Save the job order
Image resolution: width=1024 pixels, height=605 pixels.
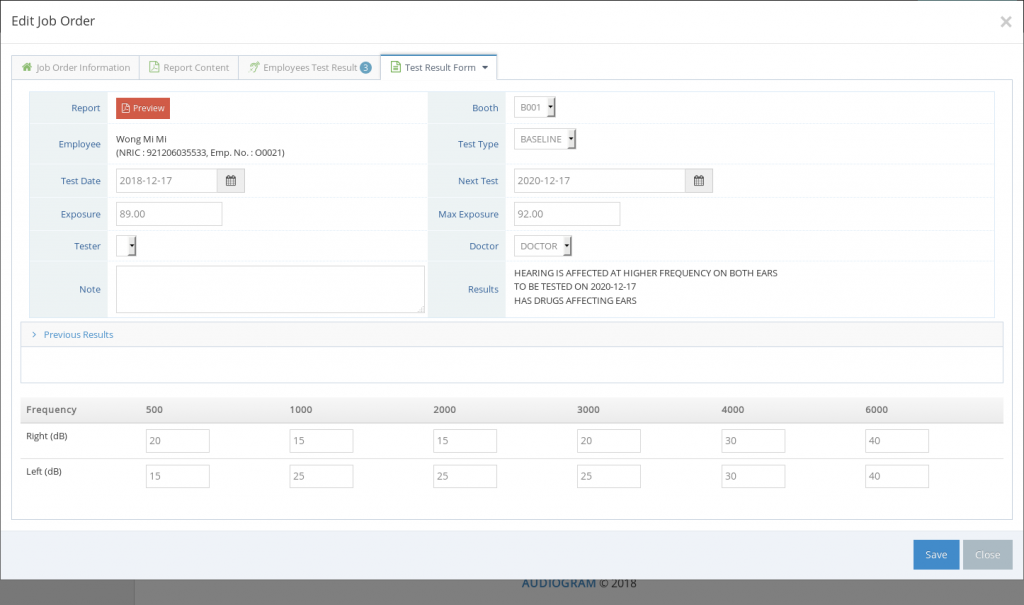[935, 555]
